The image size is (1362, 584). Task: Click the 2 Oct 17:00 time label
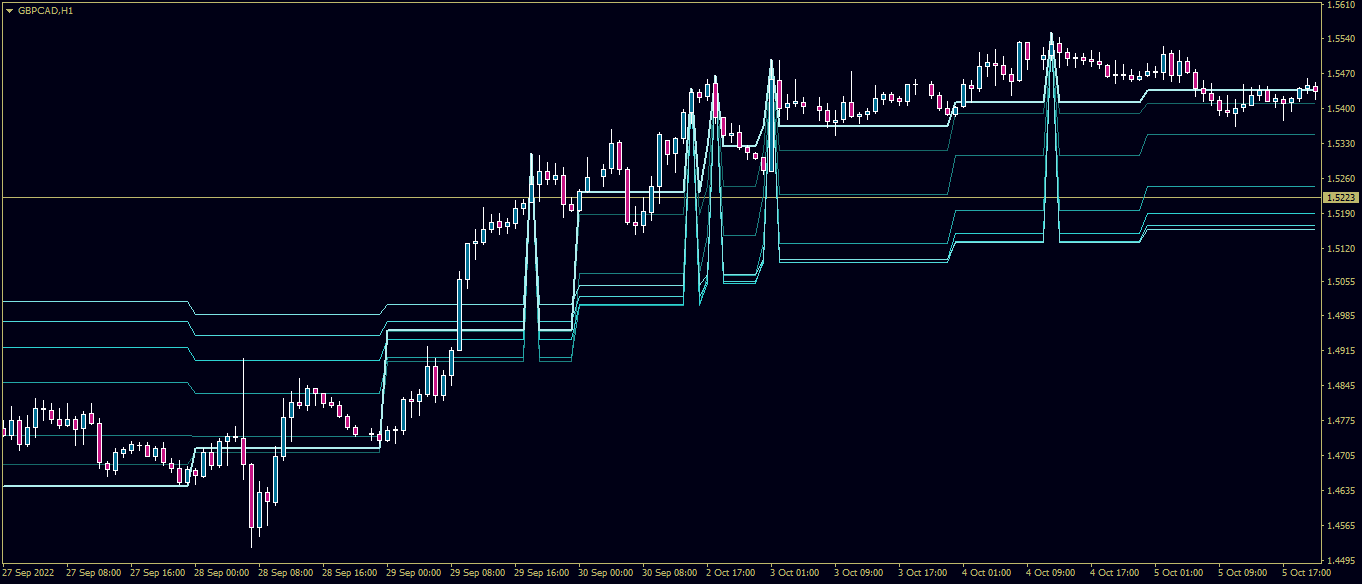pos(731,574)
